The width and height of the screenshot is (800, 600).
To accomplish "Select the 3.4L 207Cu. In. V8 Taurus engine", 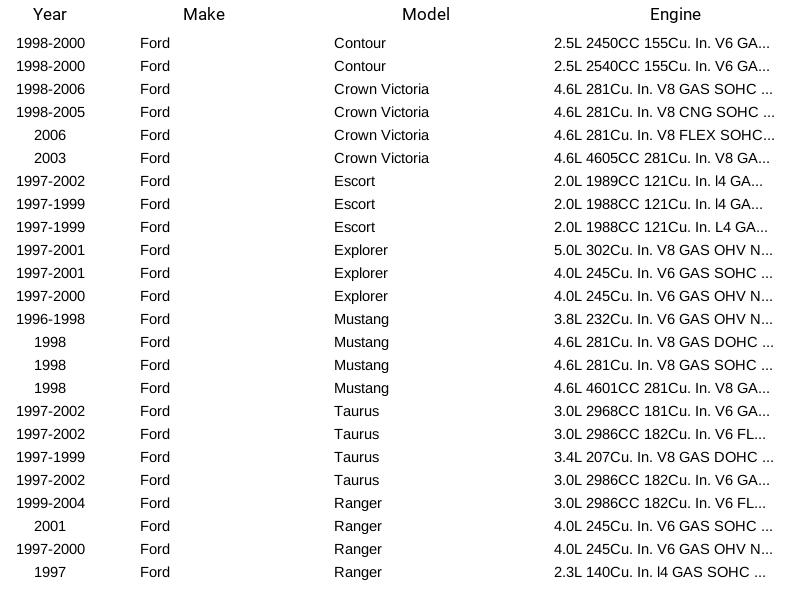I will [663, 457].
